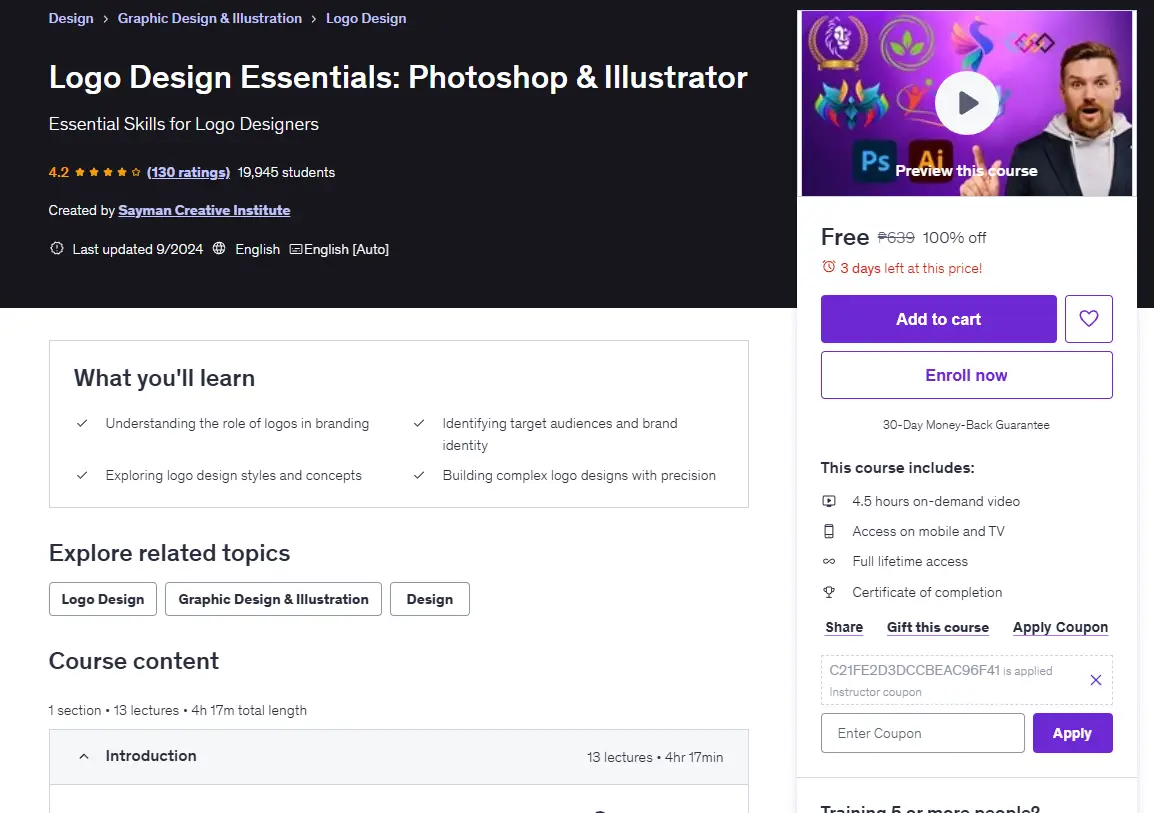
Task: Click the Apply Coupon link
Action: tap(1060, 628)
